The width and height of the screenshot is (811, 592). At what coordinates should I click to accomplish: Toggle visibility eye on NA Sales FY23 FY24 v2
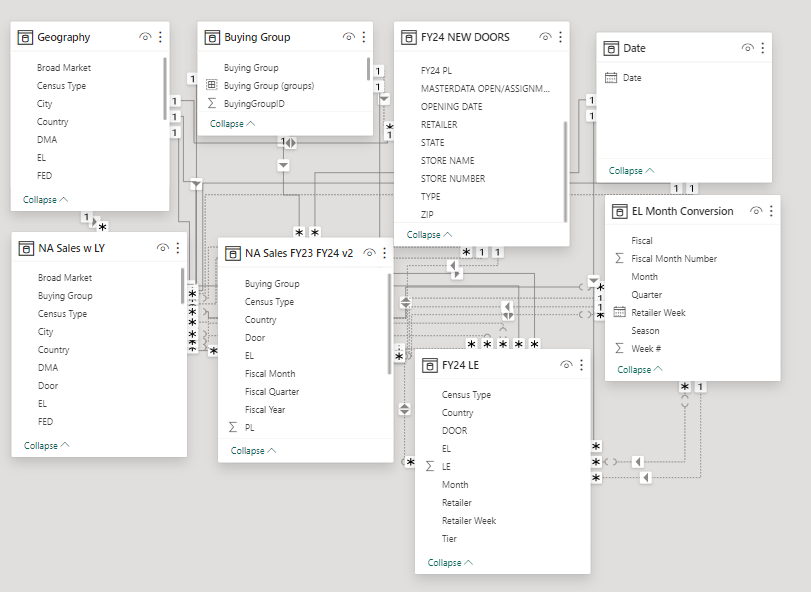click(x=369, y=253)
